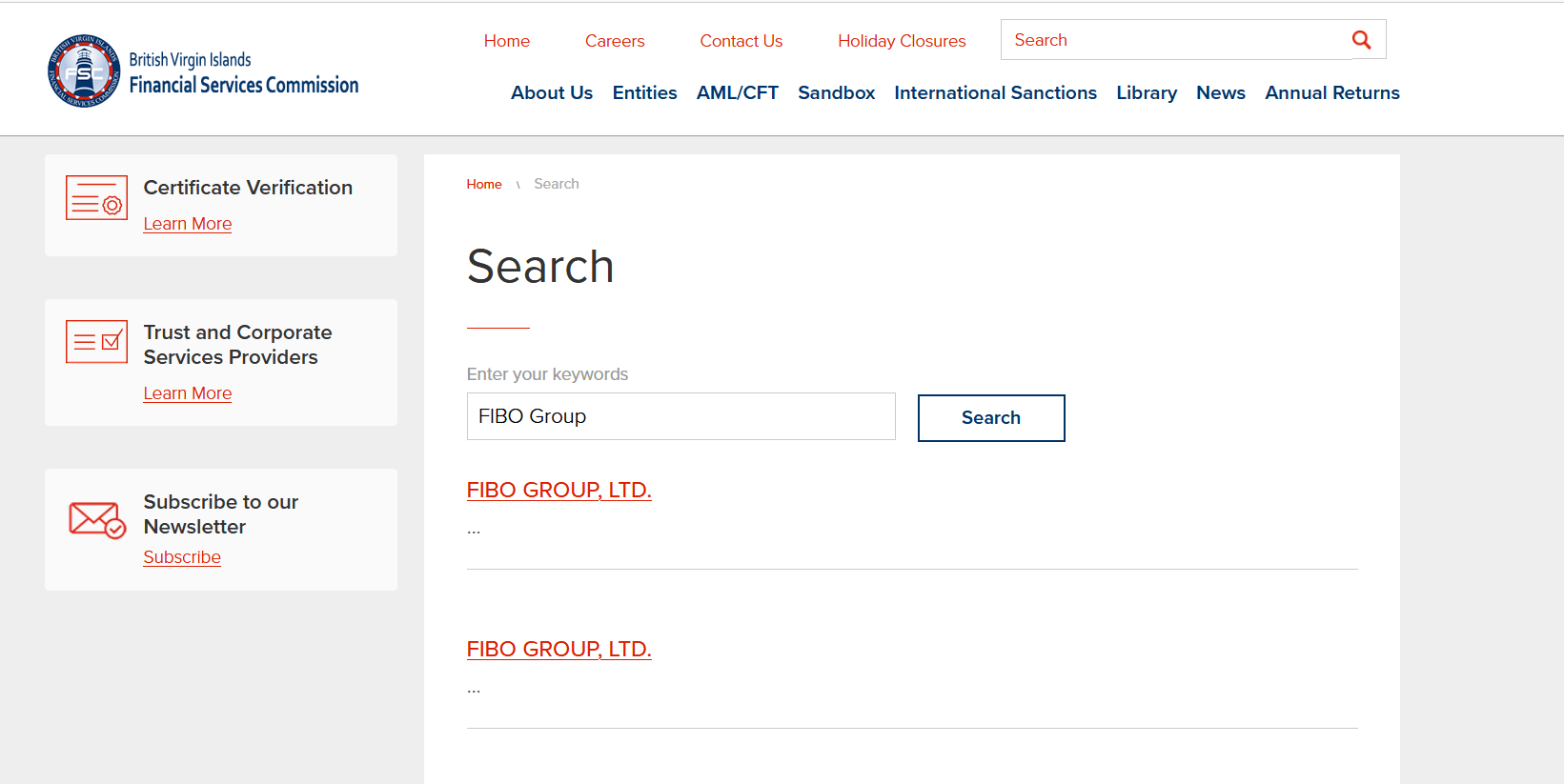
Task: Open the About Us menu
Action: pos(552,92)
